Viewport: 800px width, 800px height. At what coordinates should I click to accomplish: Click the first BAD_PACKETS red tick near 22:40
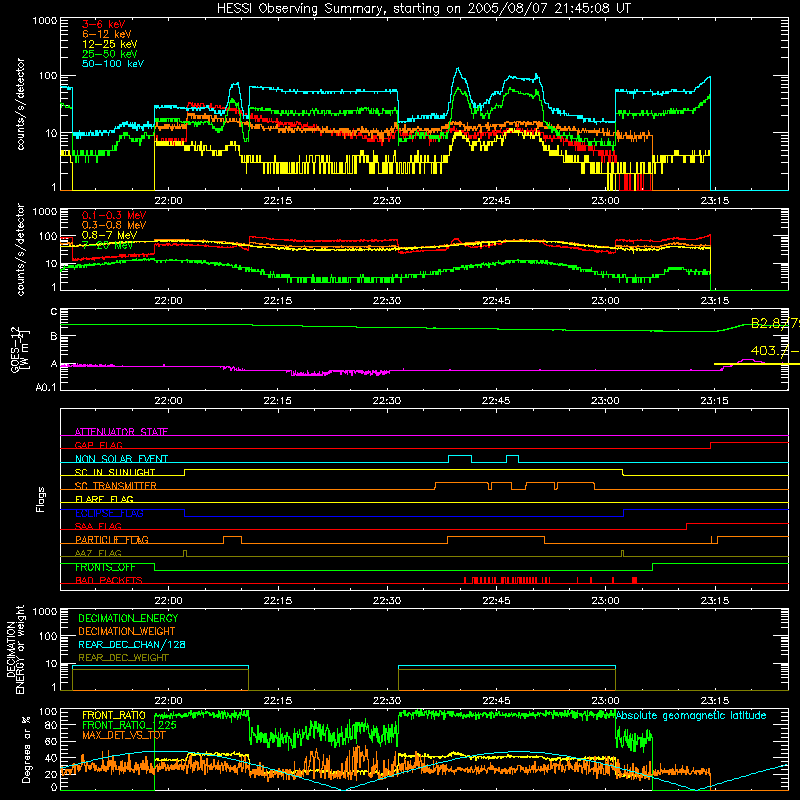point(465,580)
